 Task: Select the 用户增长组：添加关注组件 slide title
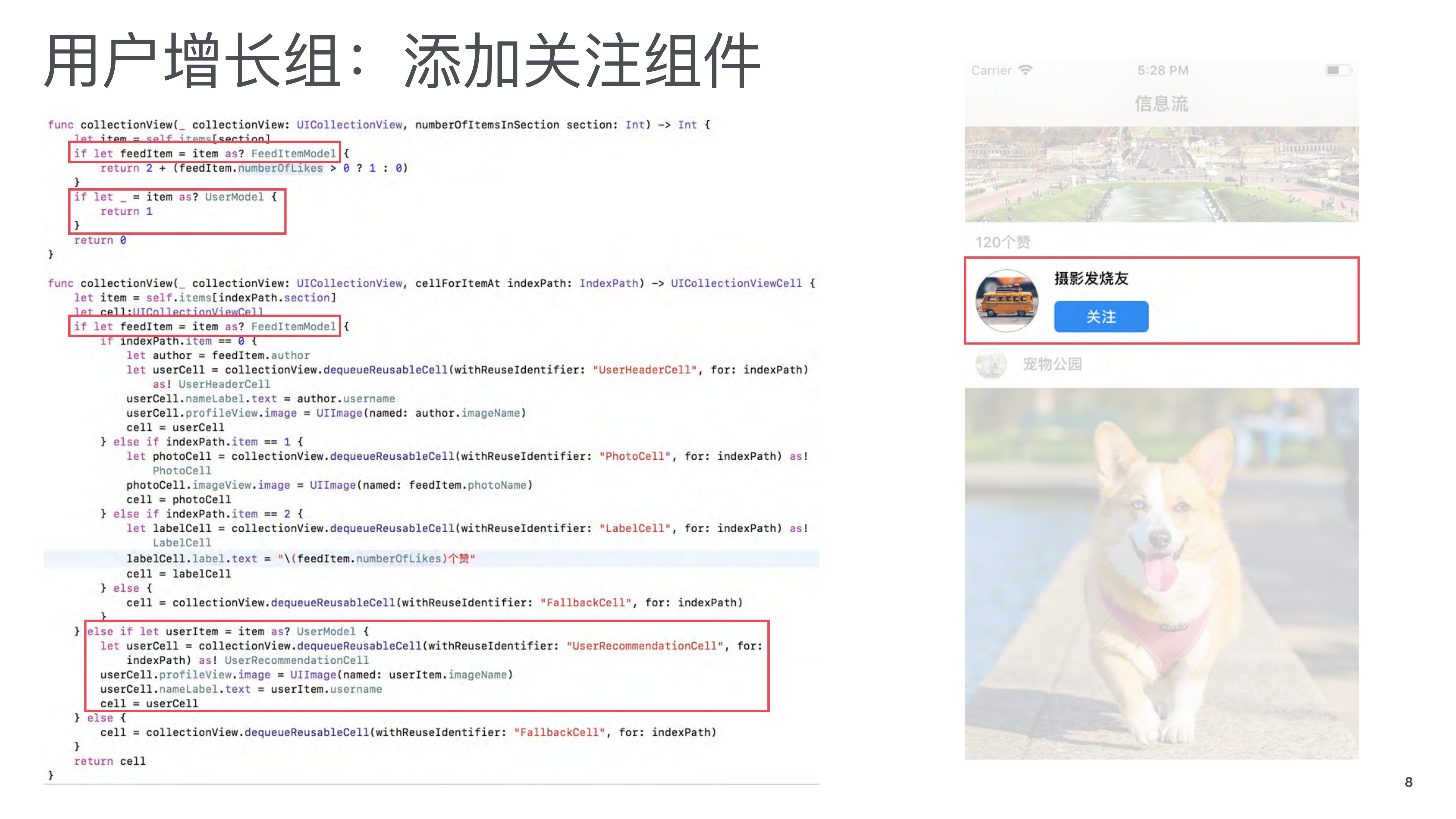[x=404, y=59]
